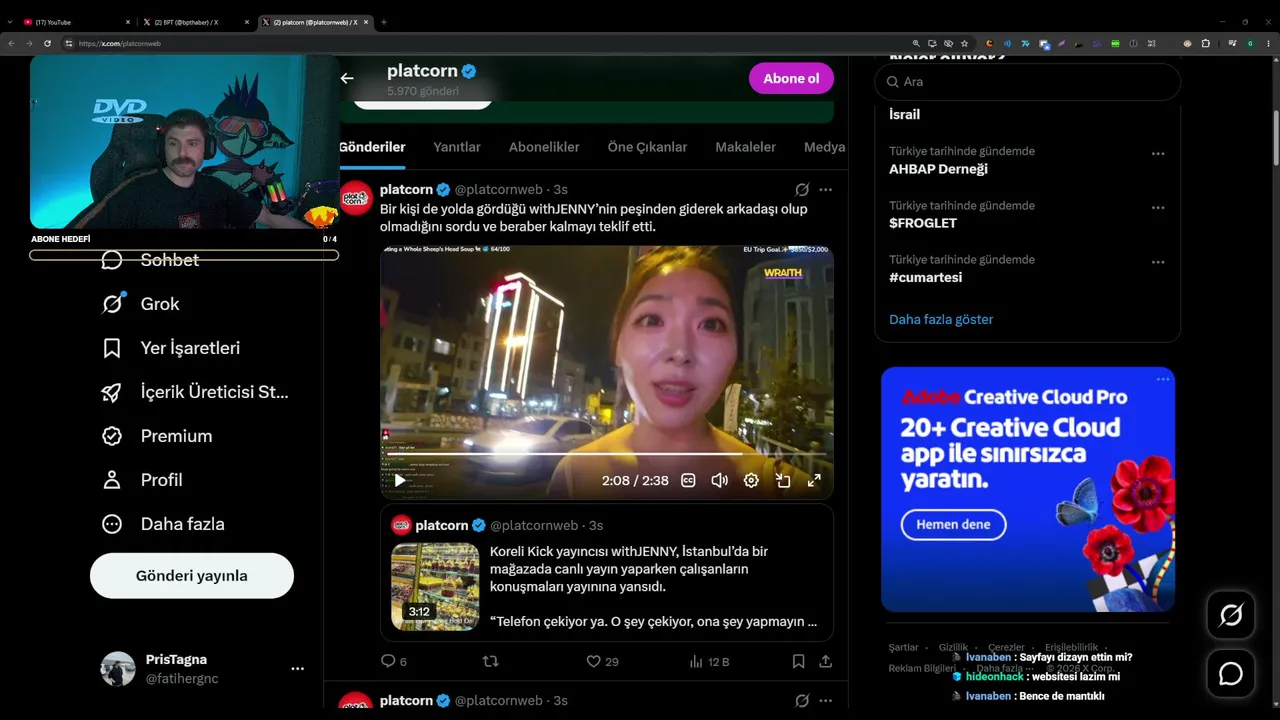The image size is (1280, 720).
Task: Switch the video to fullscreen
Action: coord(814,480)
